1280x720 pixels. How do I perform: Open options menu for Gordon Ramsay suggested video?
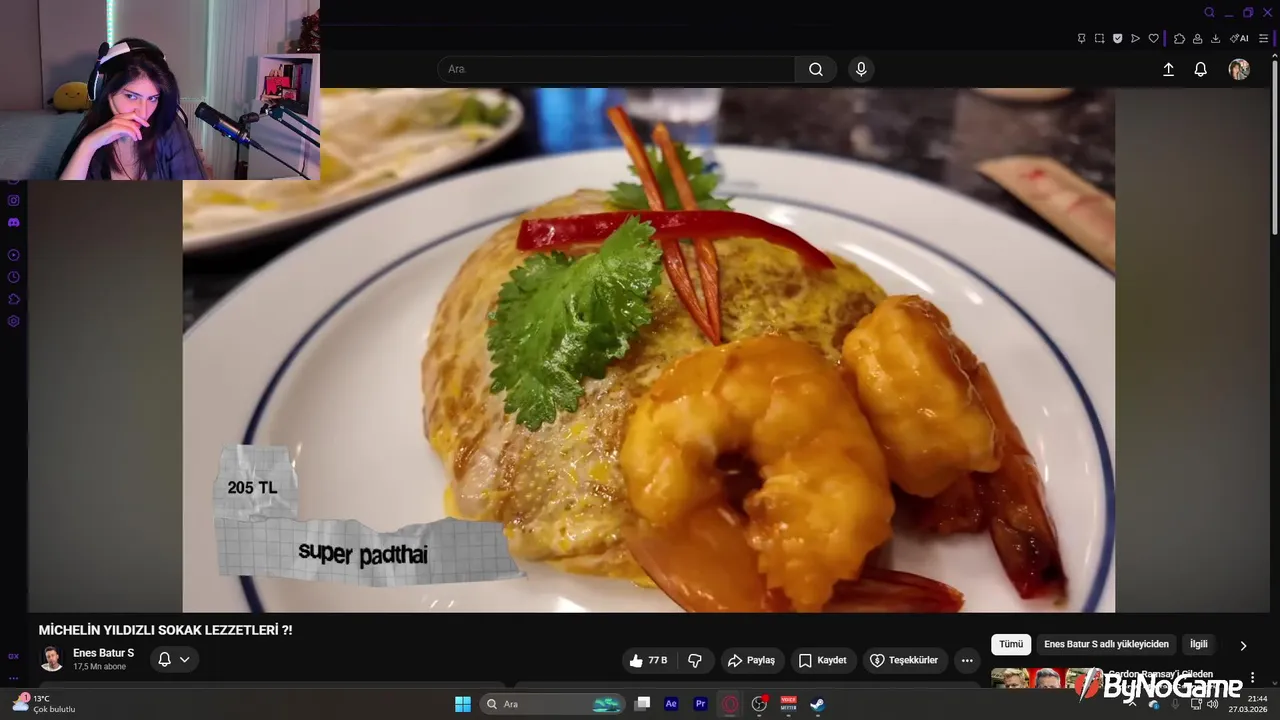pyautogui.click(x=1252, y=678)
